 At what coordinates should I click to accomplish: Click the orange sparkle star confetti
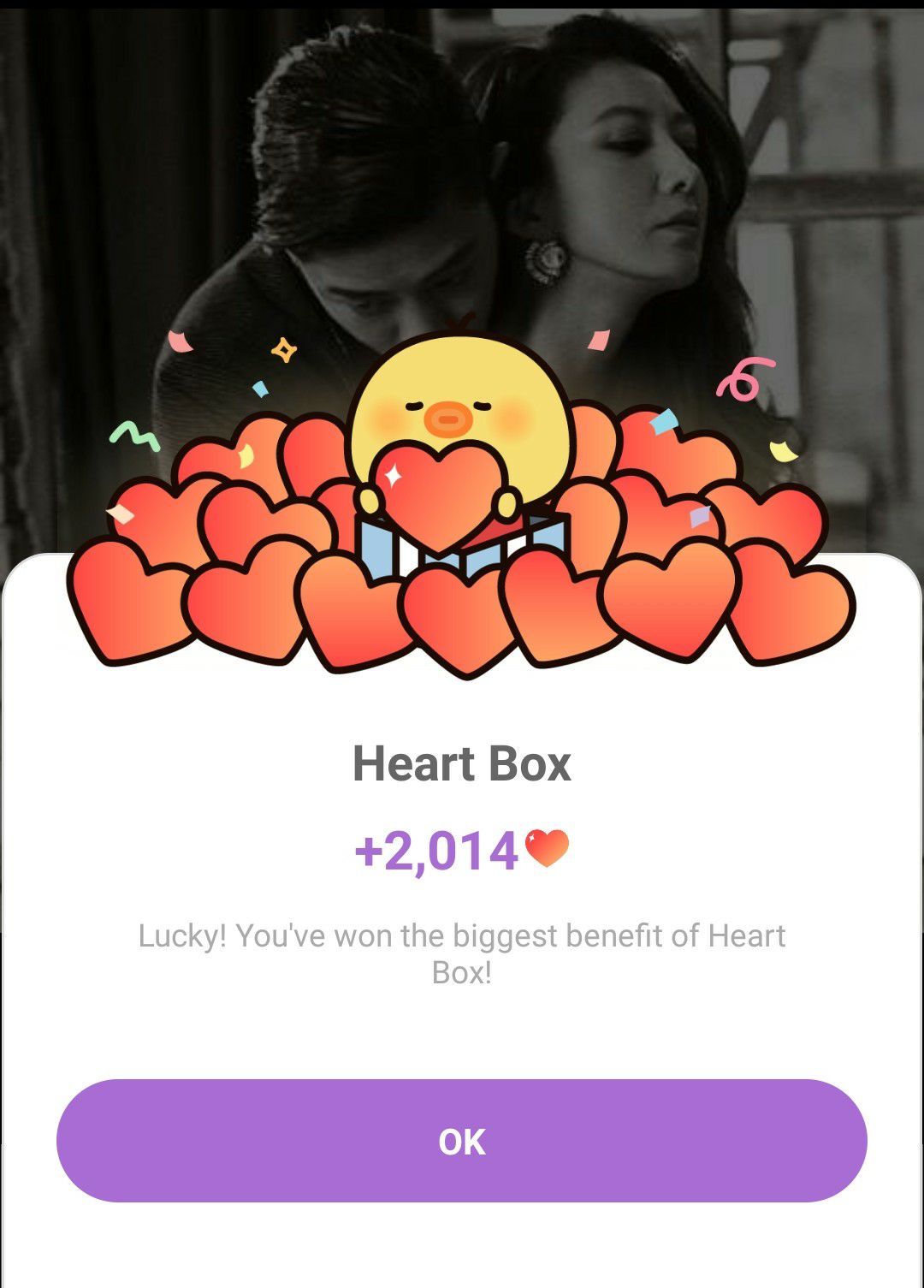click(x=283, y=349)
